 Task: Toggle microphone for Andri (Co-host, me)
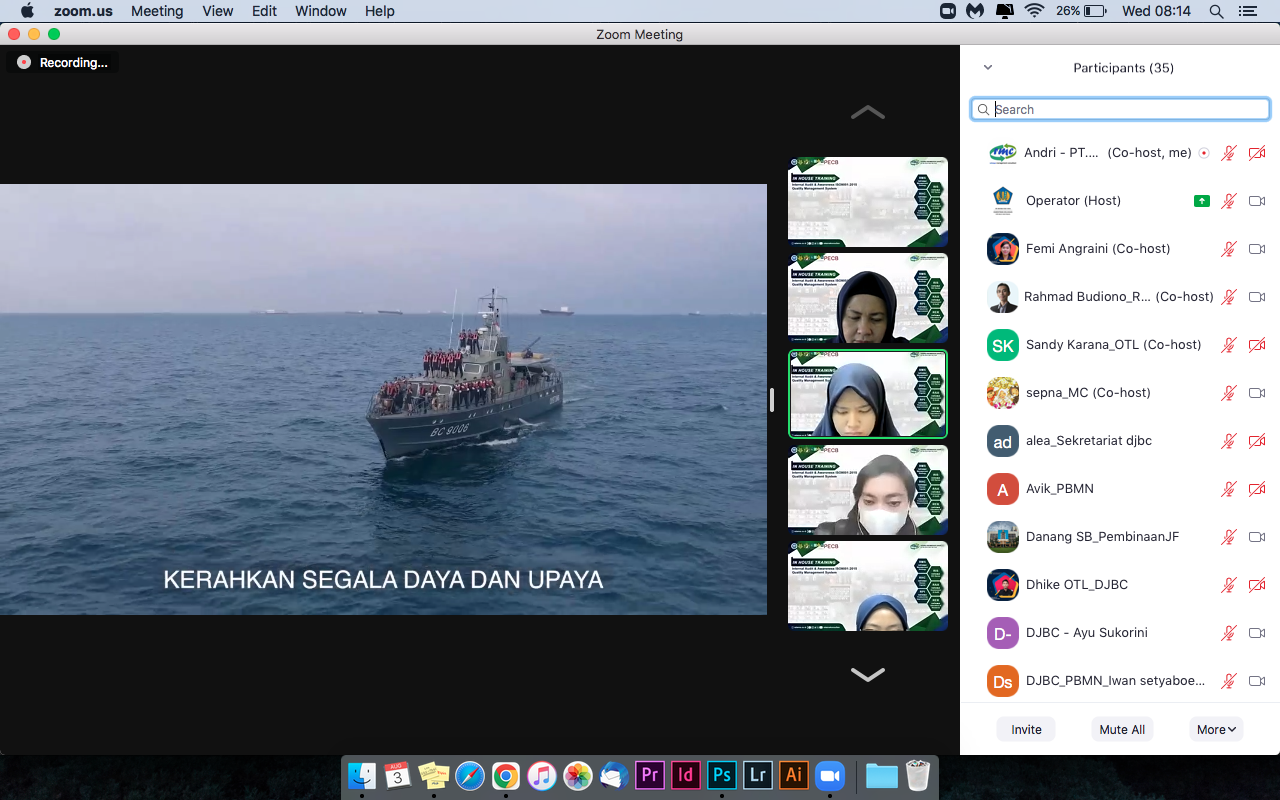click(x=1229, y=153)
